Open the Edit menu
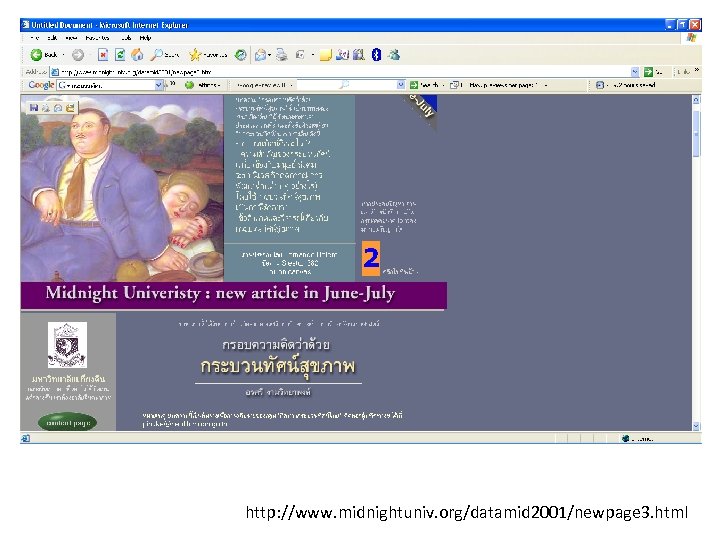This screenshot has height=540, width=720. pyautogui.click(x=52, y=38)
